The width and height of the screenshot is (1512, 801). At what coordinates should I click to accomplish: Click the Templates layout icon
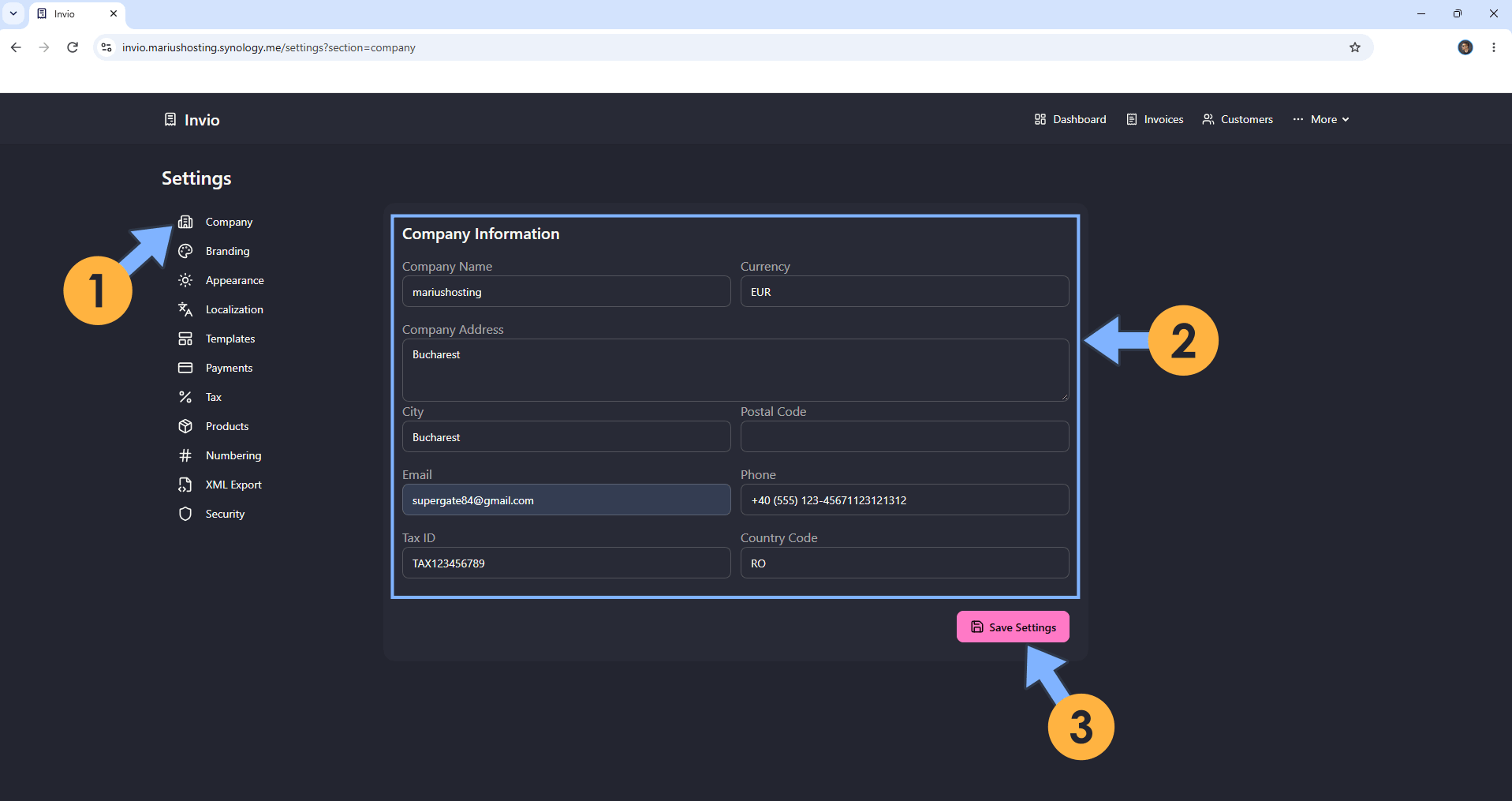coord(185,339)
